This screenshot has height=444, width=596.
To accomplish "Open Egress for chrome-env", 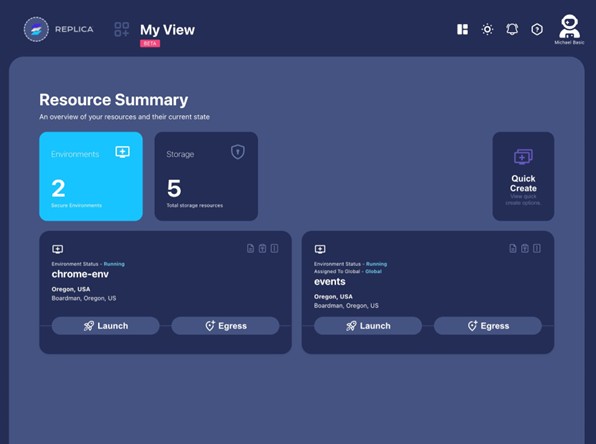I will click(x=225, y=326).
